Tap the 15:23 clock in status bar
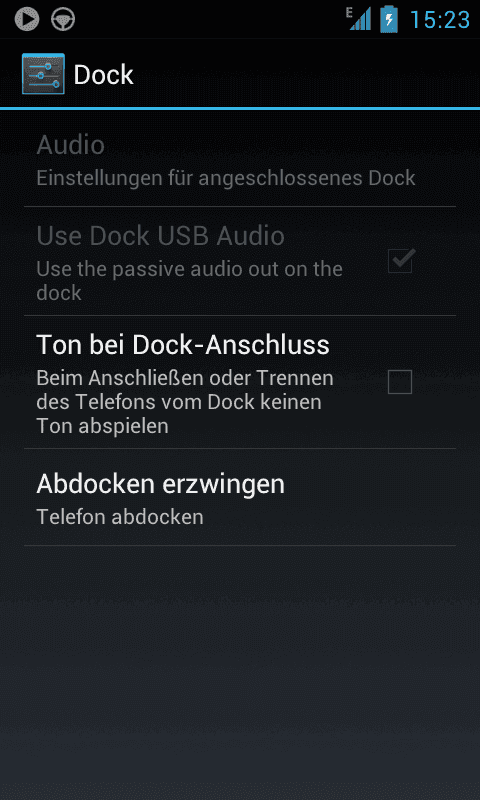 tap(440, 20)
